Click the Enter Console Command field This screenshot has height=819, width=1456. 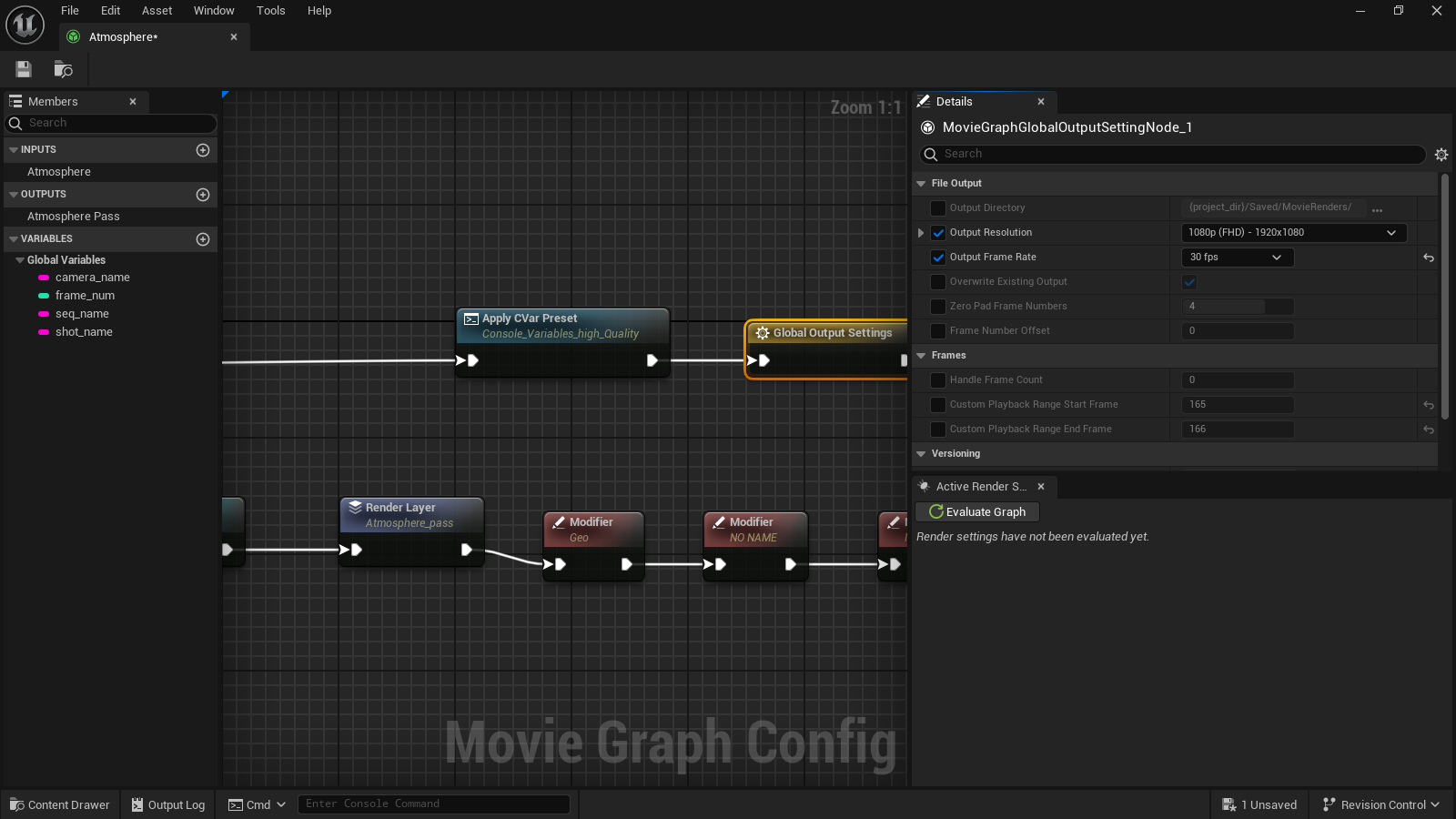pyautogui.click(x=434, y=804)
